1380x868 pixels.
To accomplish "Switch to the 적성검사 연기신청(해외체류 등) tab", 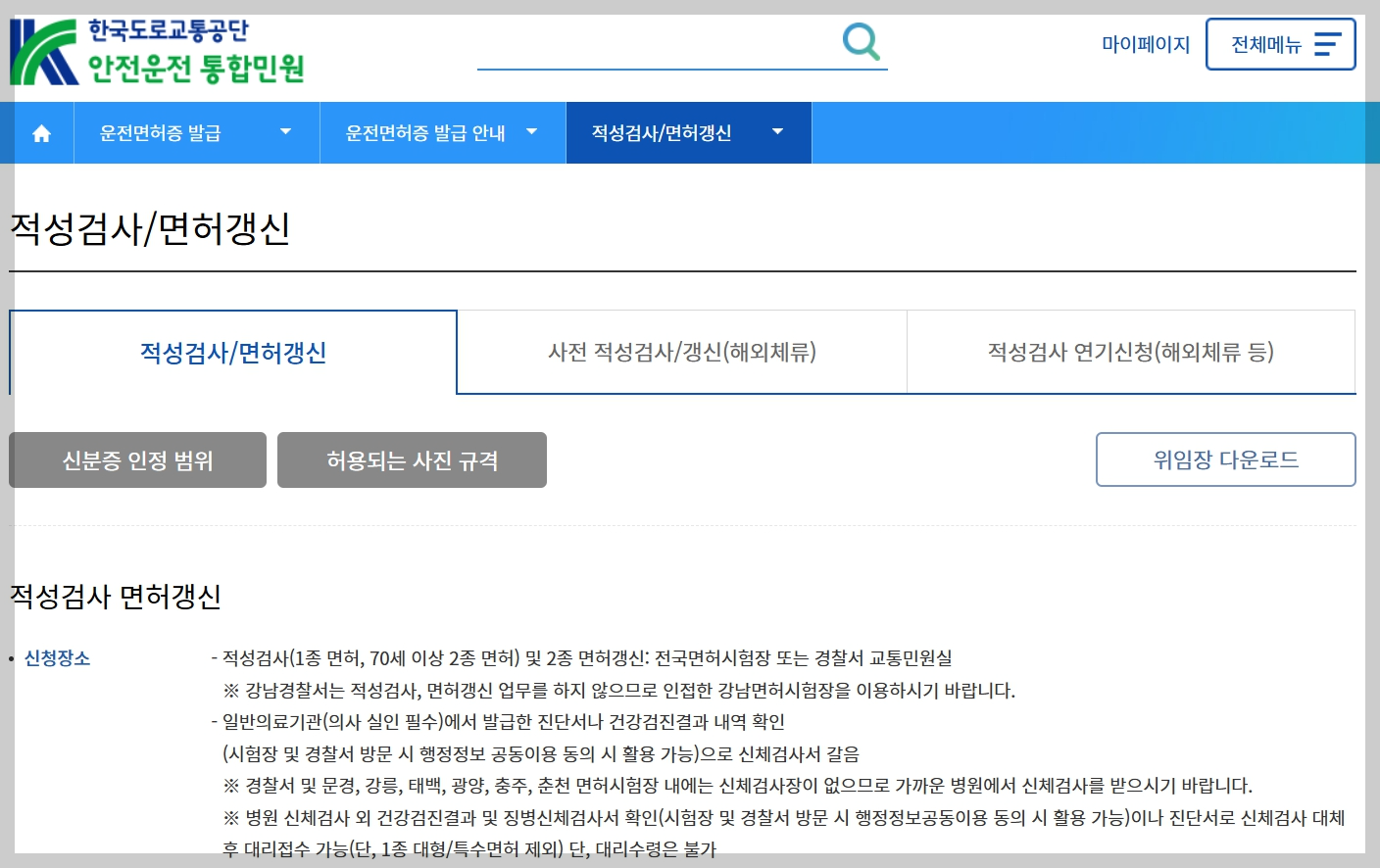I will (1131, 353).
